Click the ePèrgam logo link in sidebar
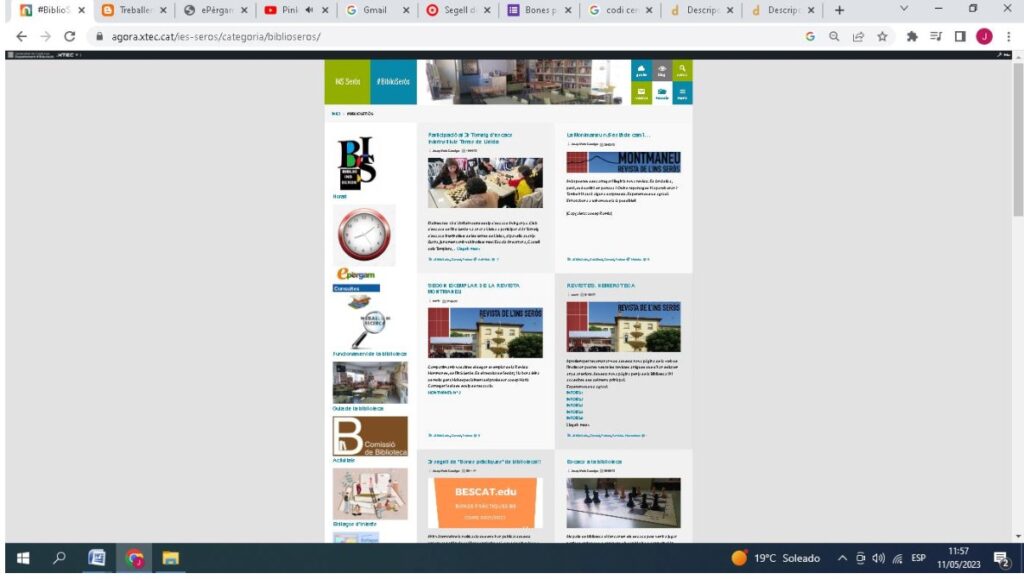Image resolution: width=1024 pixels, height=586 pixels. click(x=356, y=274)
